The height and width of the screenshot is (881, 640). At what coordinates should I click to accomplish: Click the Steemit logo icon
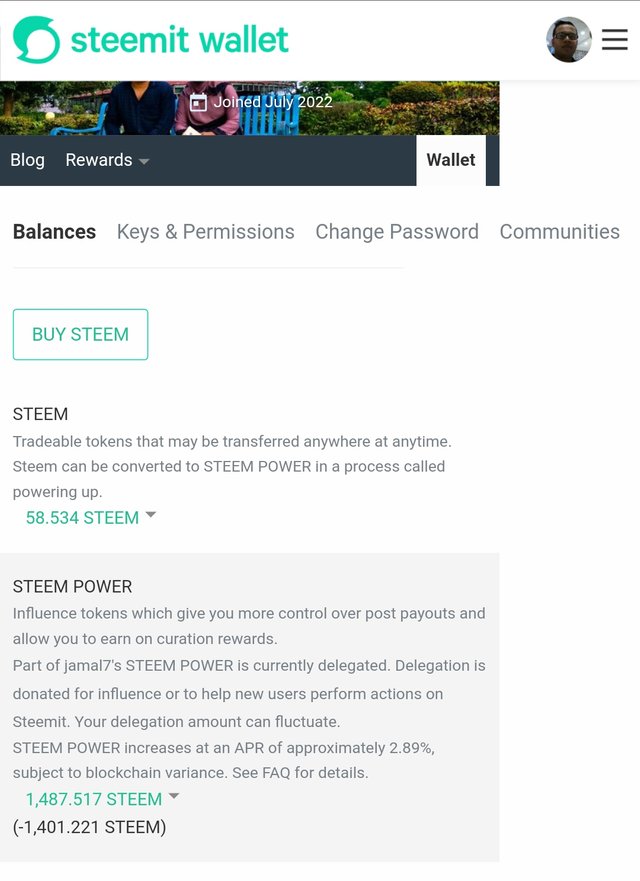tap(36, 40)
